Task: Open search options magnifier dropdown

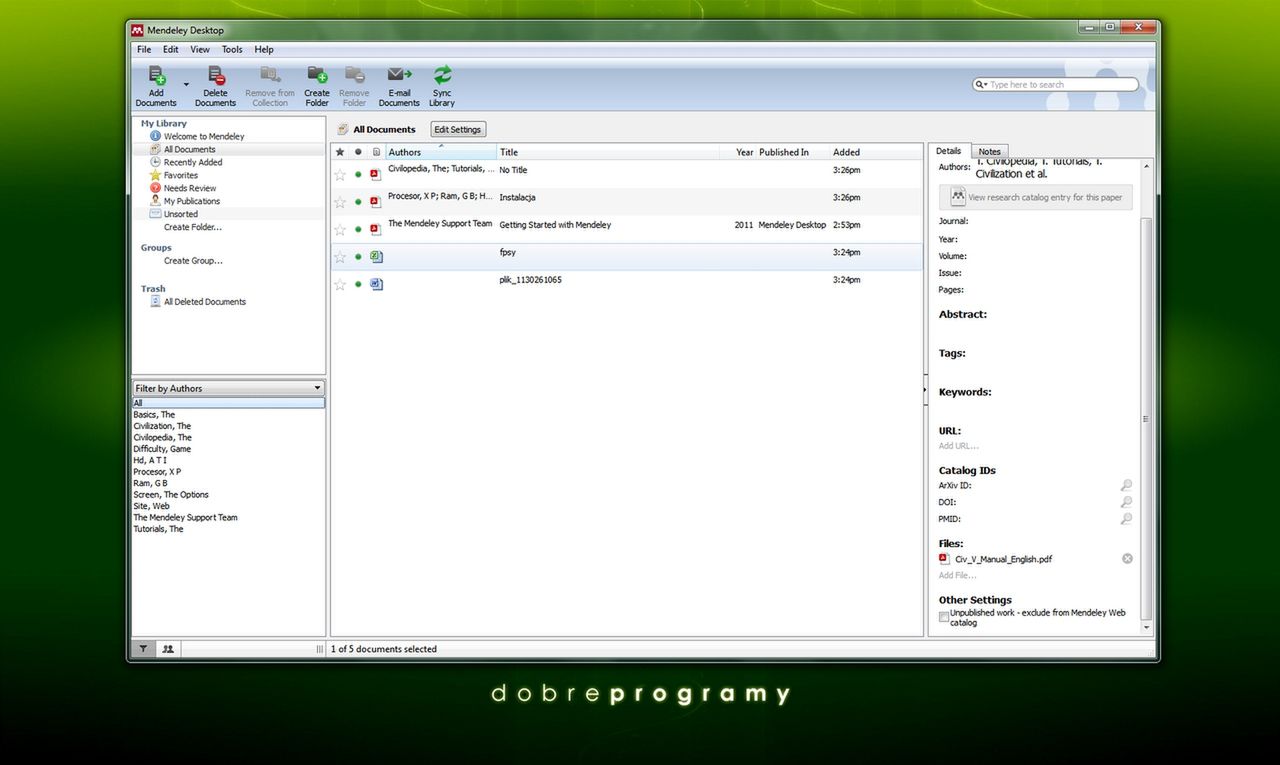Action: pos(981,85)
